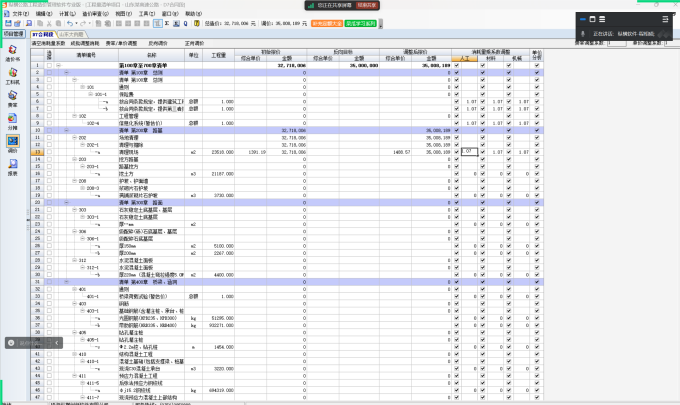Click the signal bars icon in sharing banner
This screenshot has height=405, width=680.
(311, 5)
